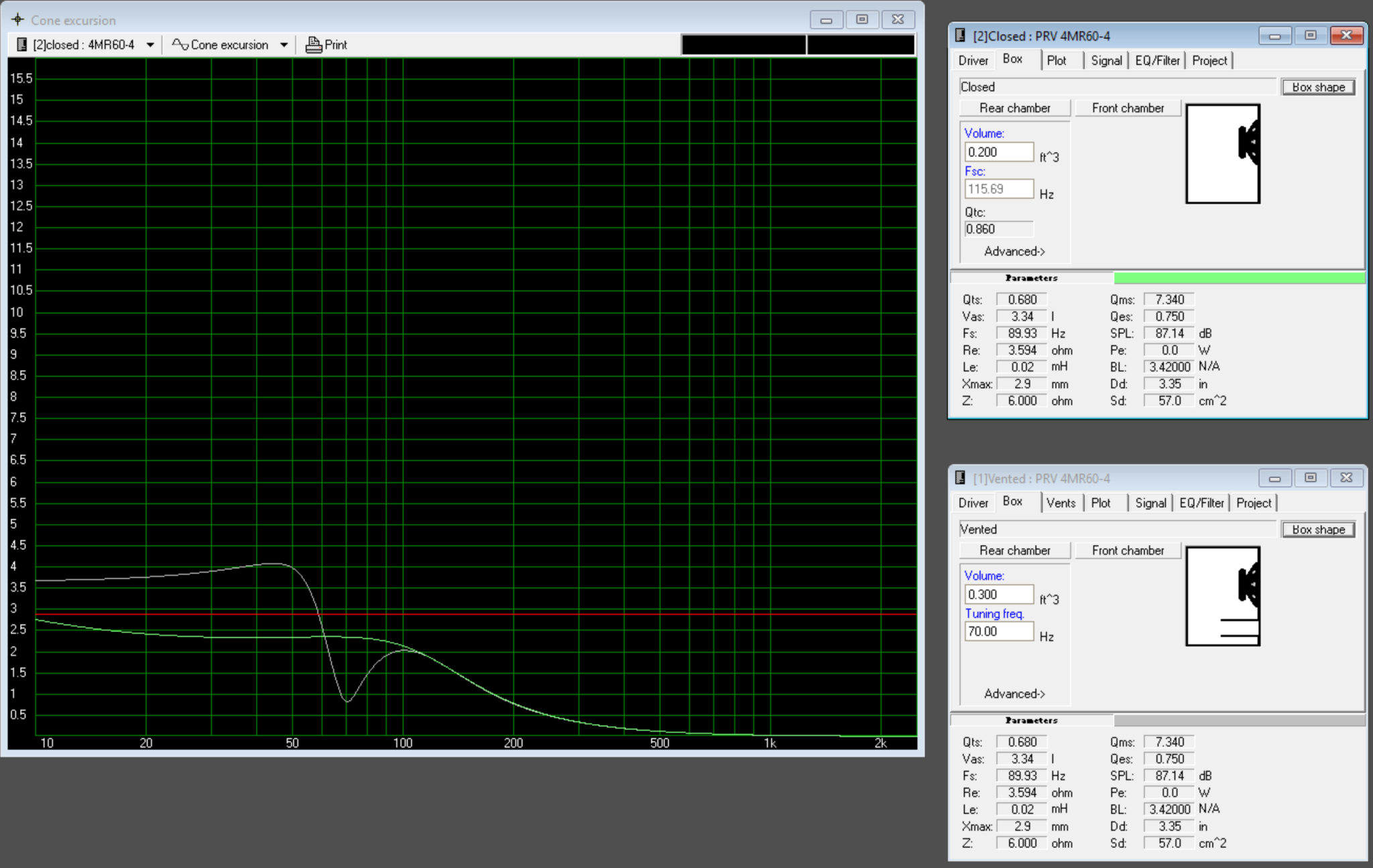Click the Vas value 3.34 in the Closed window

[x=1022, y=316]
